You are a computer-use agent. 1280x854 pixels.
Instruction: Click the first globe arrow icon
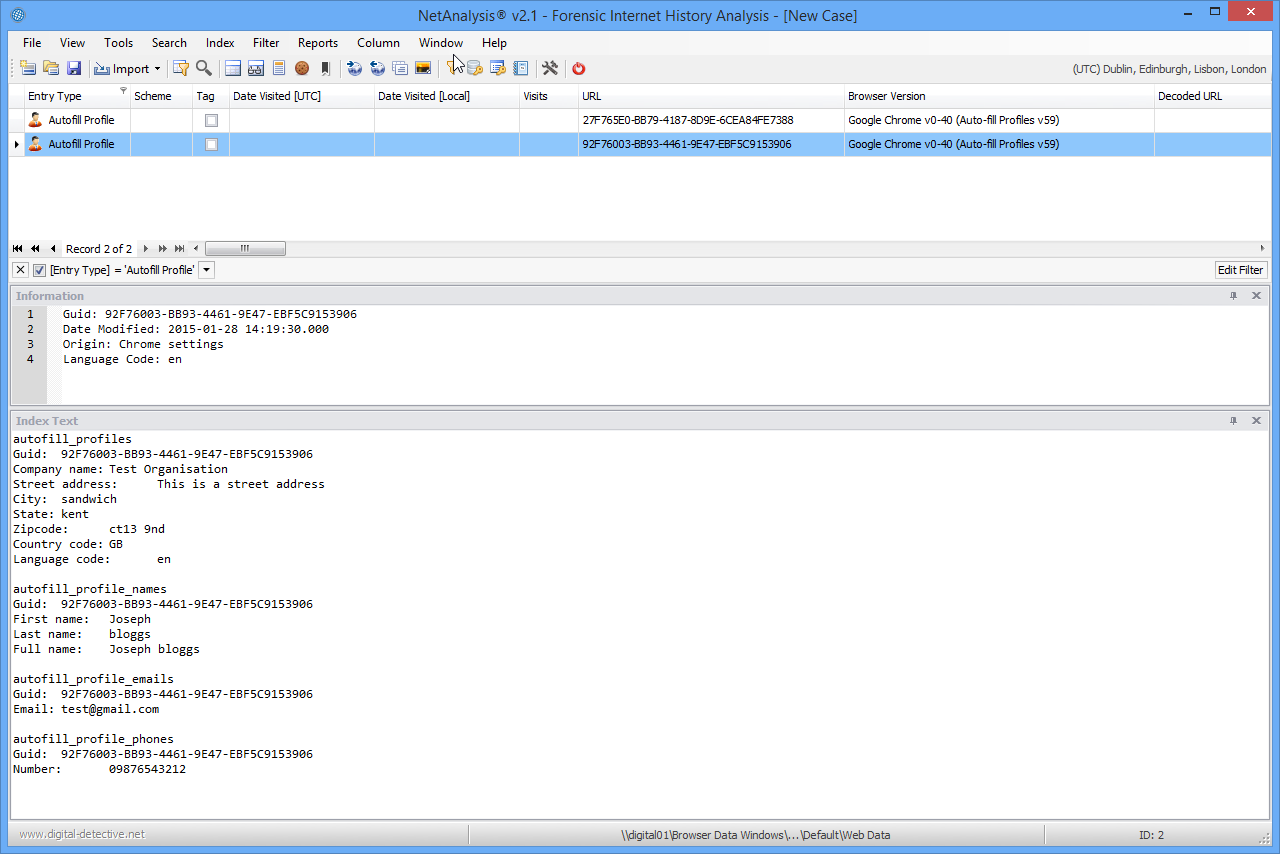[354, 68]
